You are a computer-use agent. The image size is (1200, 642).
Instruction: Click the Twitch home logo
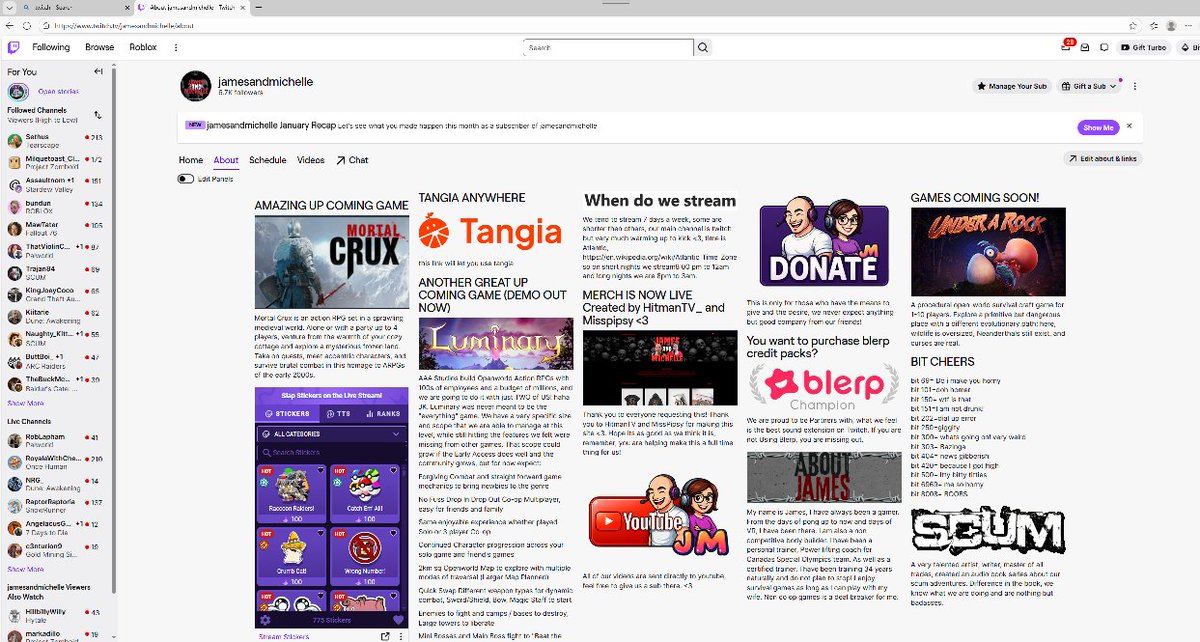(x=13, y=47)
